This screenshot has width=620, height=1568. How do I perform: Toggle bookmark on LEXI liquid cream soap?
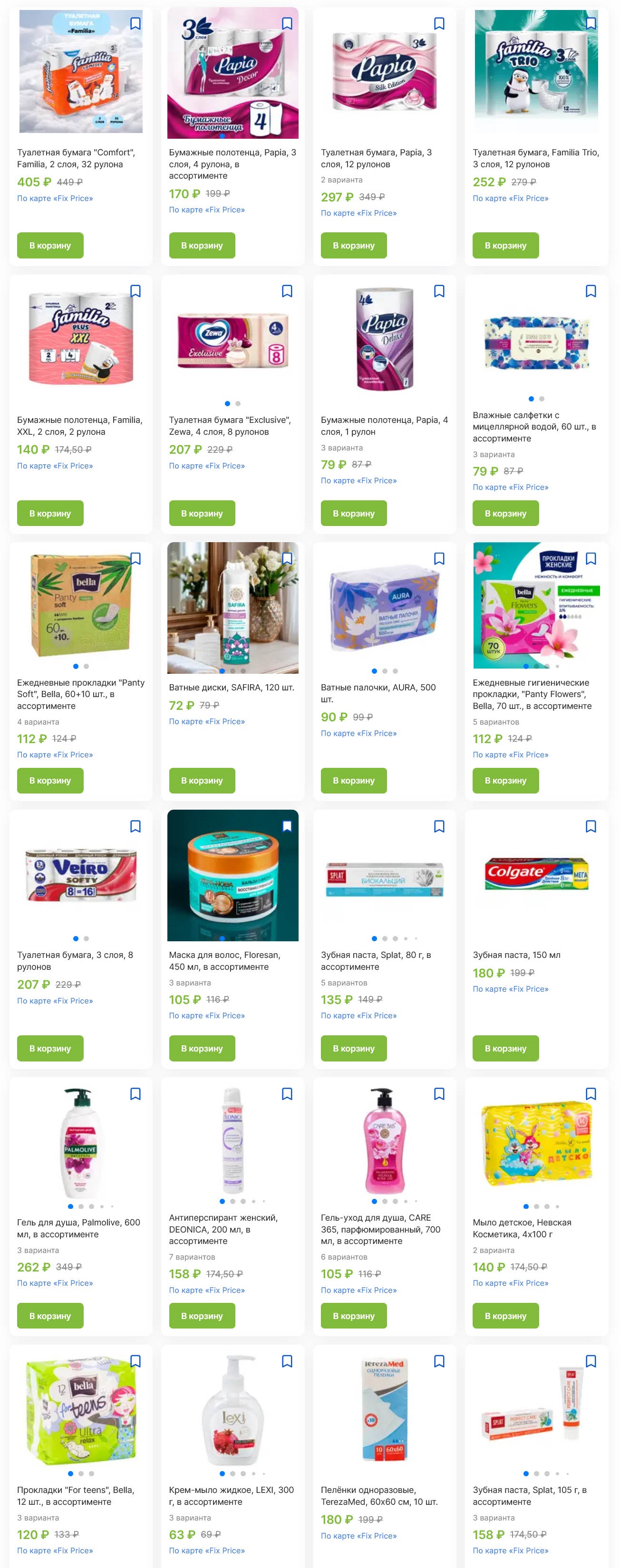(287, 1362)
